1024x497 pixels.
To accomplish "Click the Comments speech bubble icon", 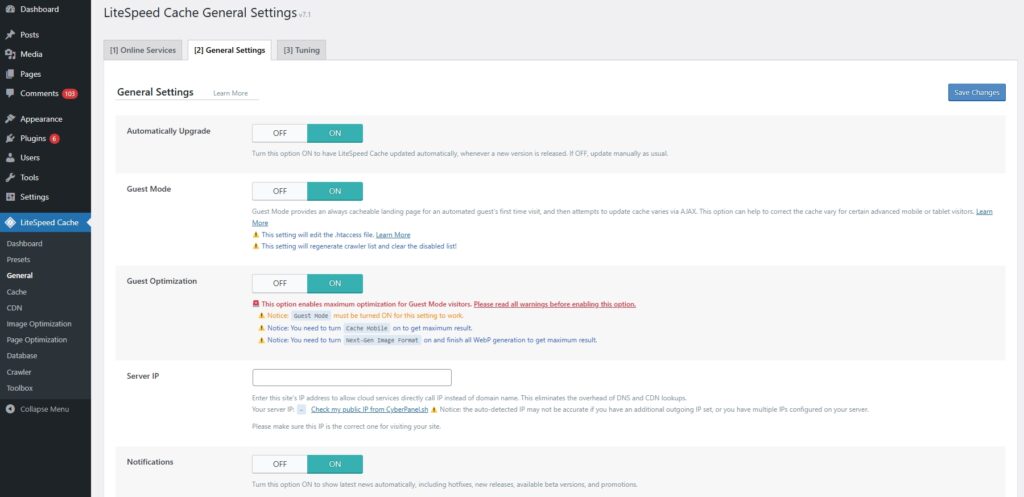I will coord(10,93).
